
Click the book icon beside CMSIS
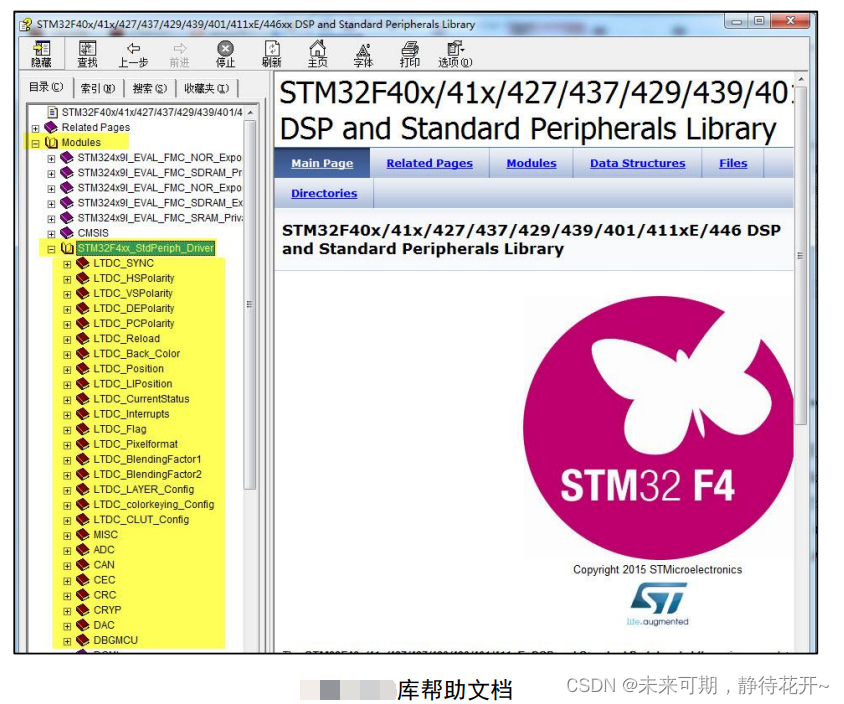tap(67, 233)
